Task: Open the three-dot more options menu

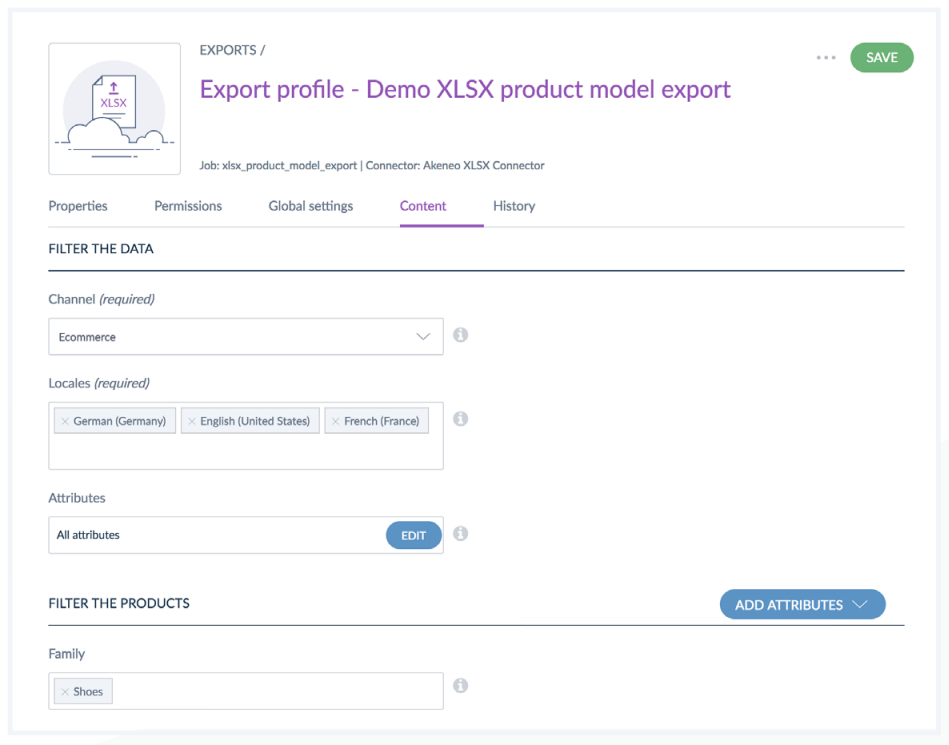Action: (825, 58)
